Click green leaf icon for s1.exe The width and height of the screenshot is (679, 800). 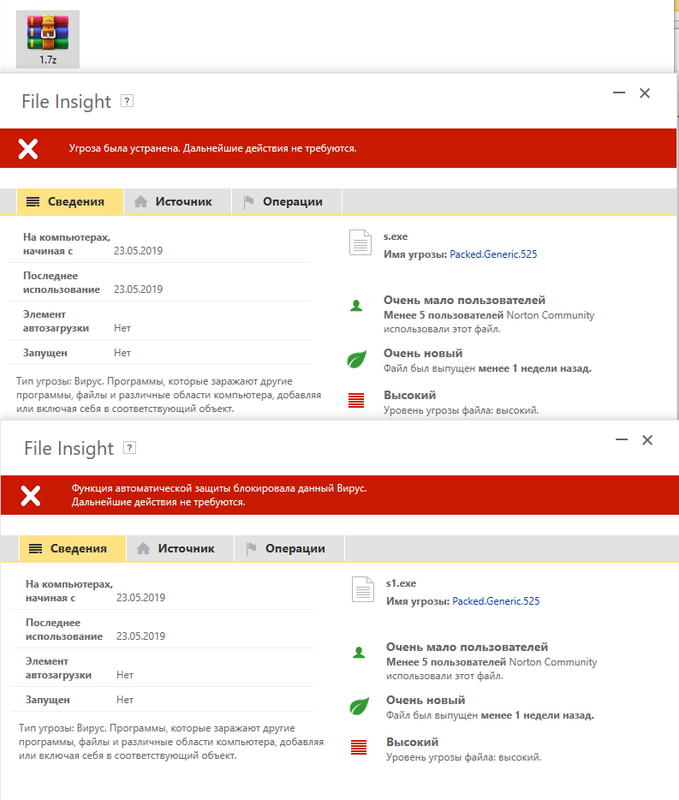[x=359, y=706]
